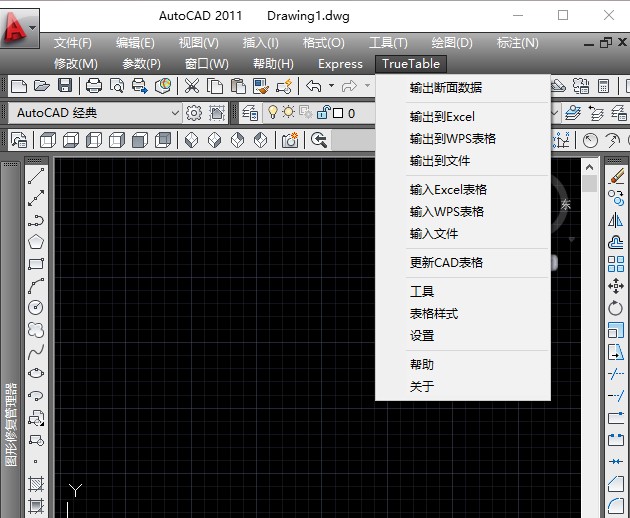Select the Mirror modify tool
Image resolution: width=630 pixels, height=518 pixels.
point(616,220)
